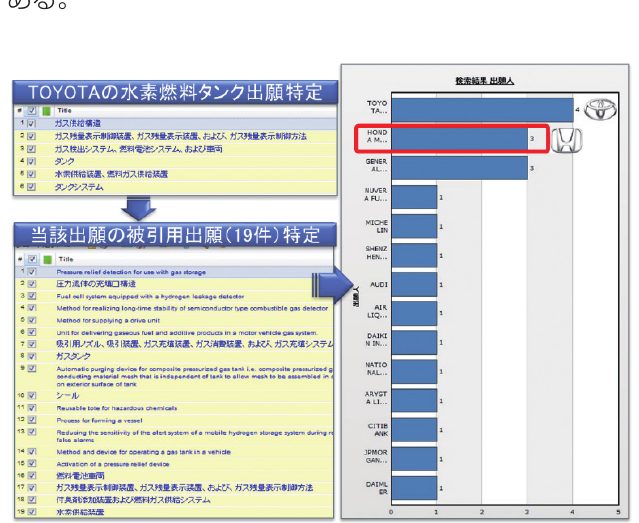The width and height of the screenshot is (639, 523).
Task: Select the DAIMLER bar
Action: 414,488
